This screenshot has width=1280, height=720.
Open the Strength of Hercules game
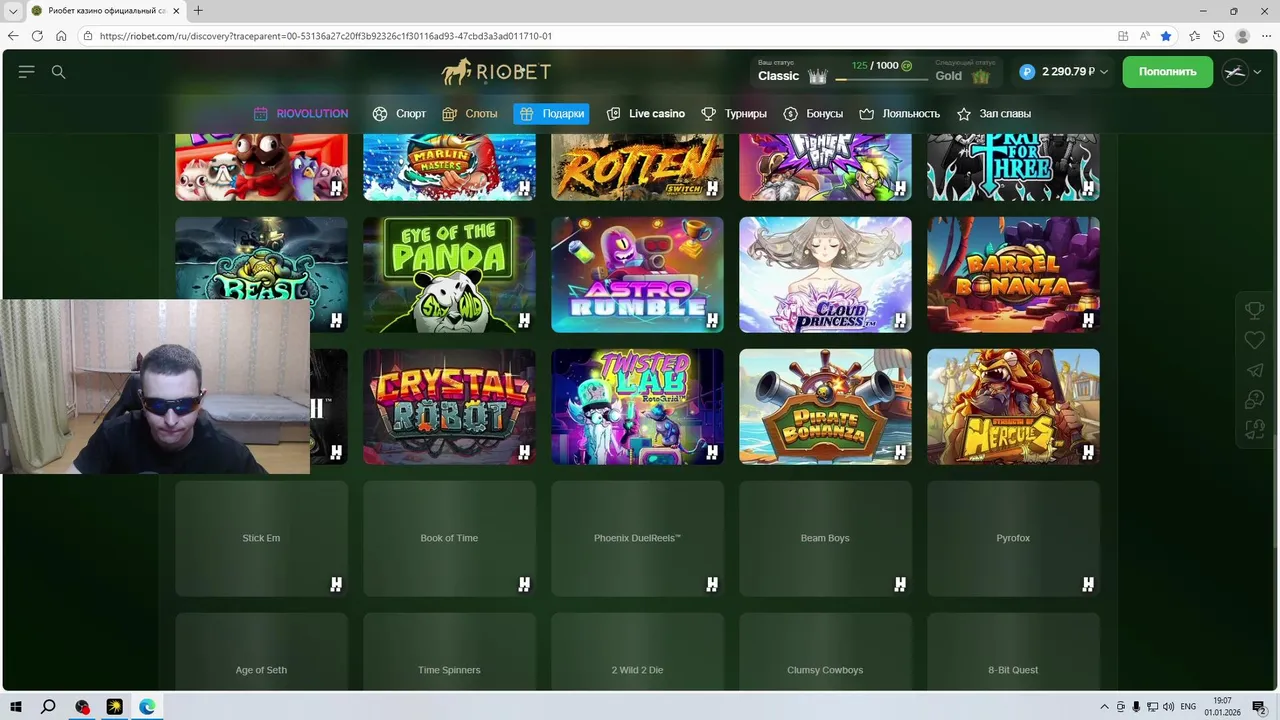tap(1013, 406)
